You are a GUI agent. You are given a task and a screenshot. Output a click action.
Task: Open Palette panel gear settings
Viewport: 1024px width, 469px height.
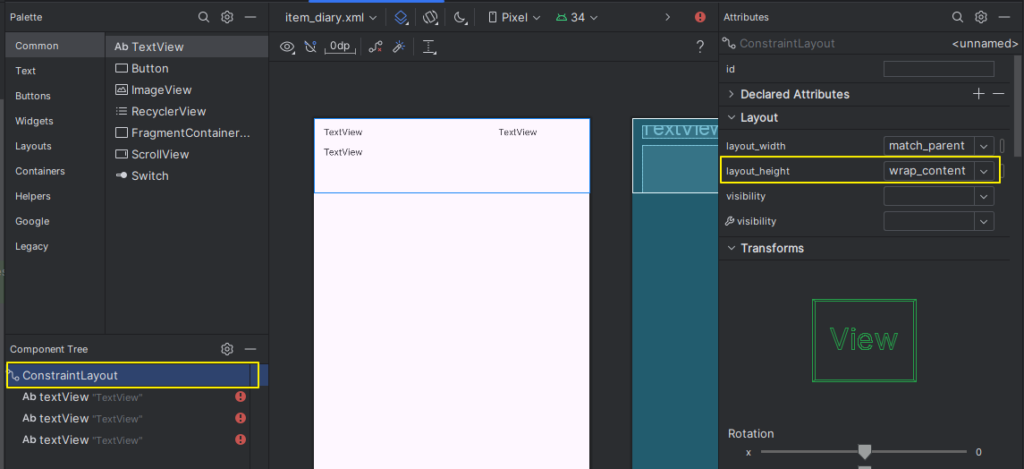(x=227, y=17)
